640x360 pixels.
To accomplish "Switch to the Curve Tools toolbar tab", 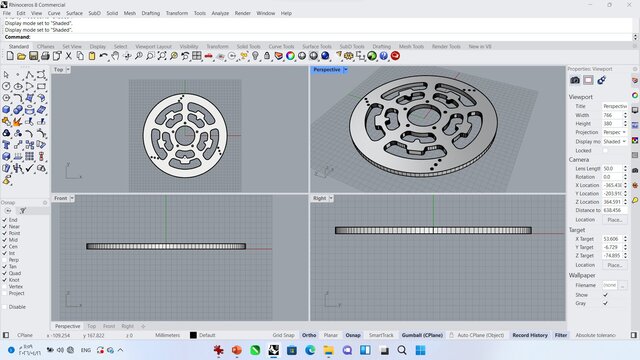I will [x=281, y=47].
